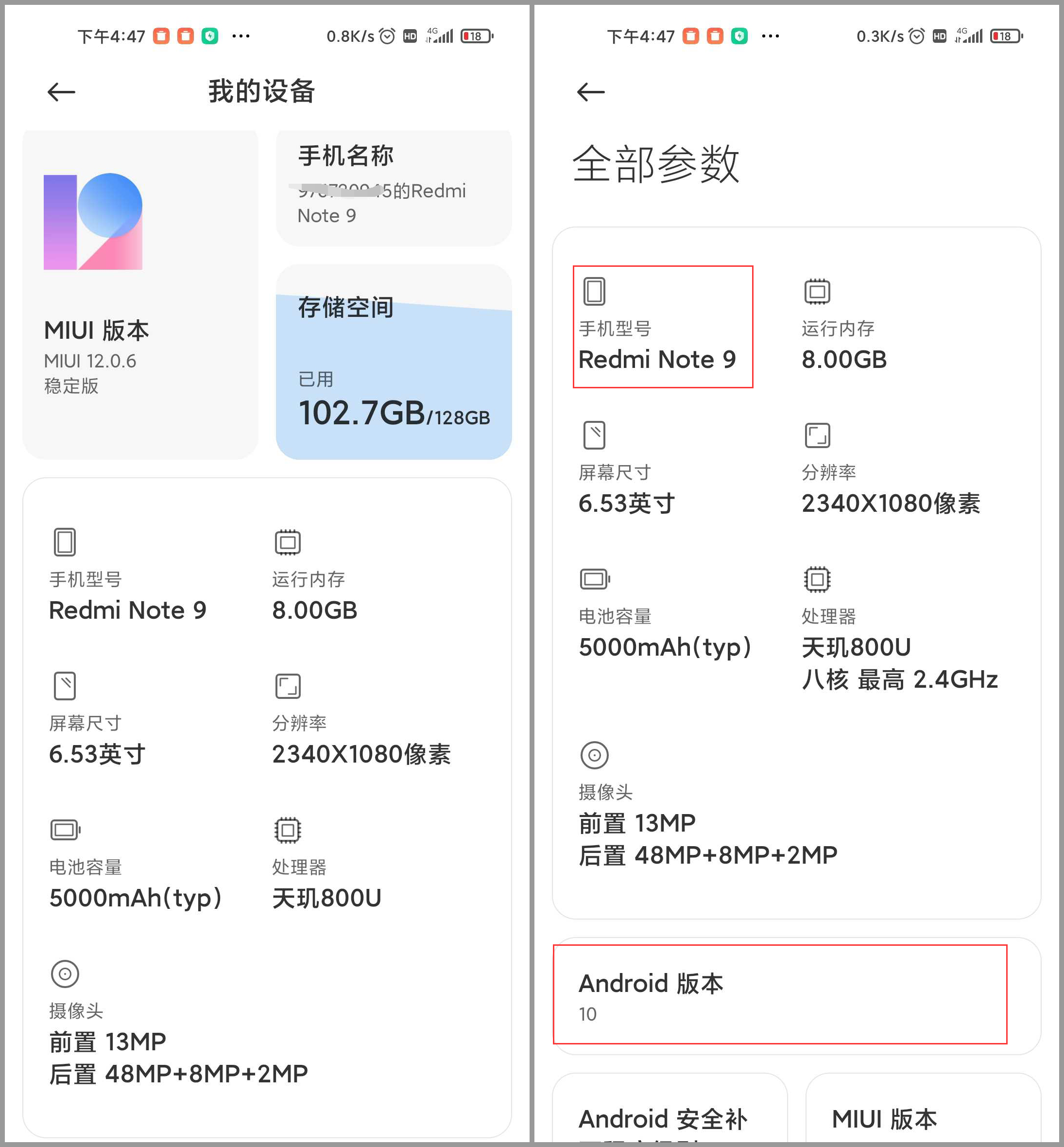Image resolution: width=1064 pixels, height=1147 pixels.
Task: Tap the battery capacity icon in left panel
Action: click(66, 830)
